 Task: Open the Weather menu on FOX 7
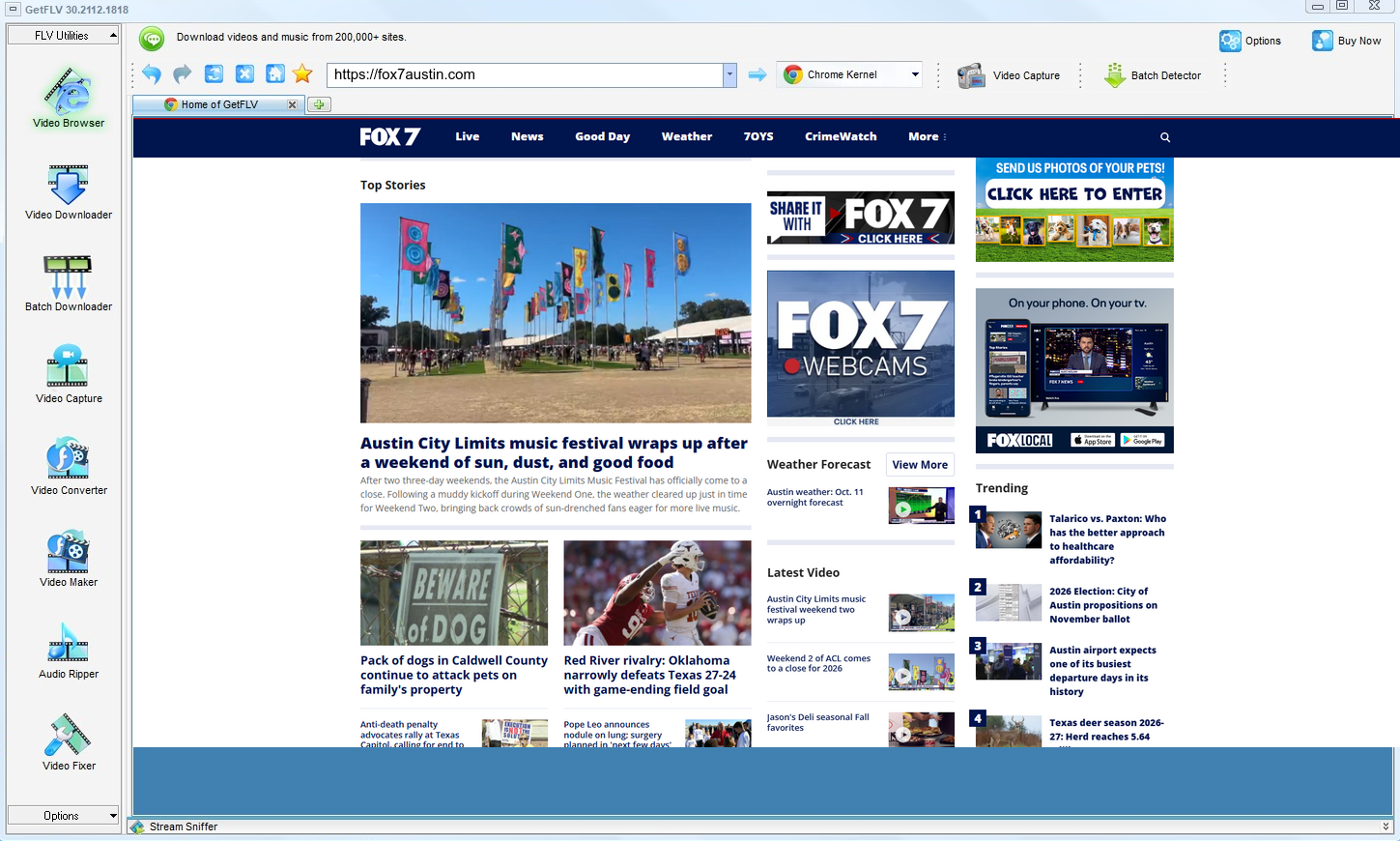[x=687, y=137]
